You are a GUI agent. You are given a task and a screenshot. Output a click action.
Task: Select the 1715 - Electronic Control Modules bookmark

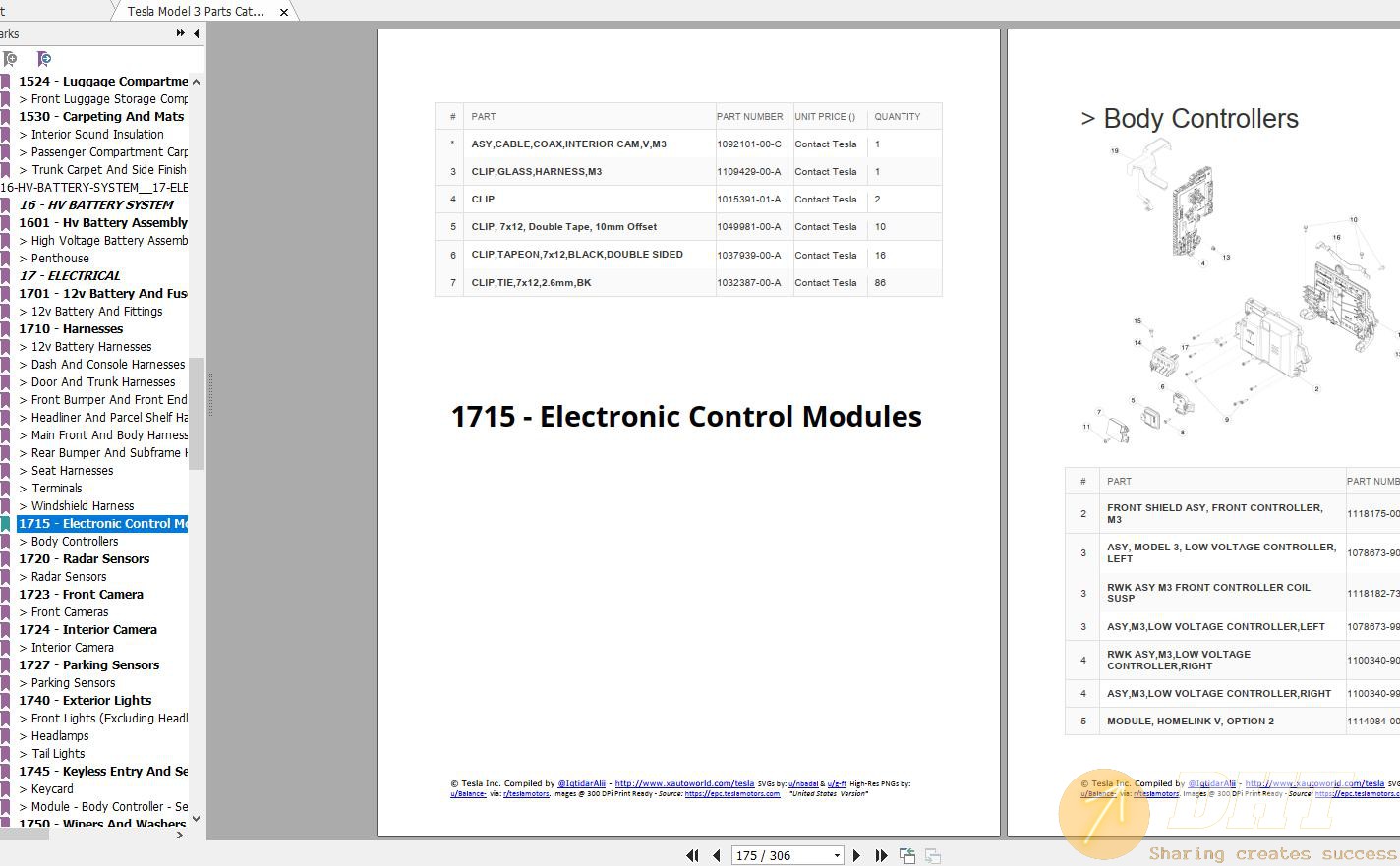(103, 524)
